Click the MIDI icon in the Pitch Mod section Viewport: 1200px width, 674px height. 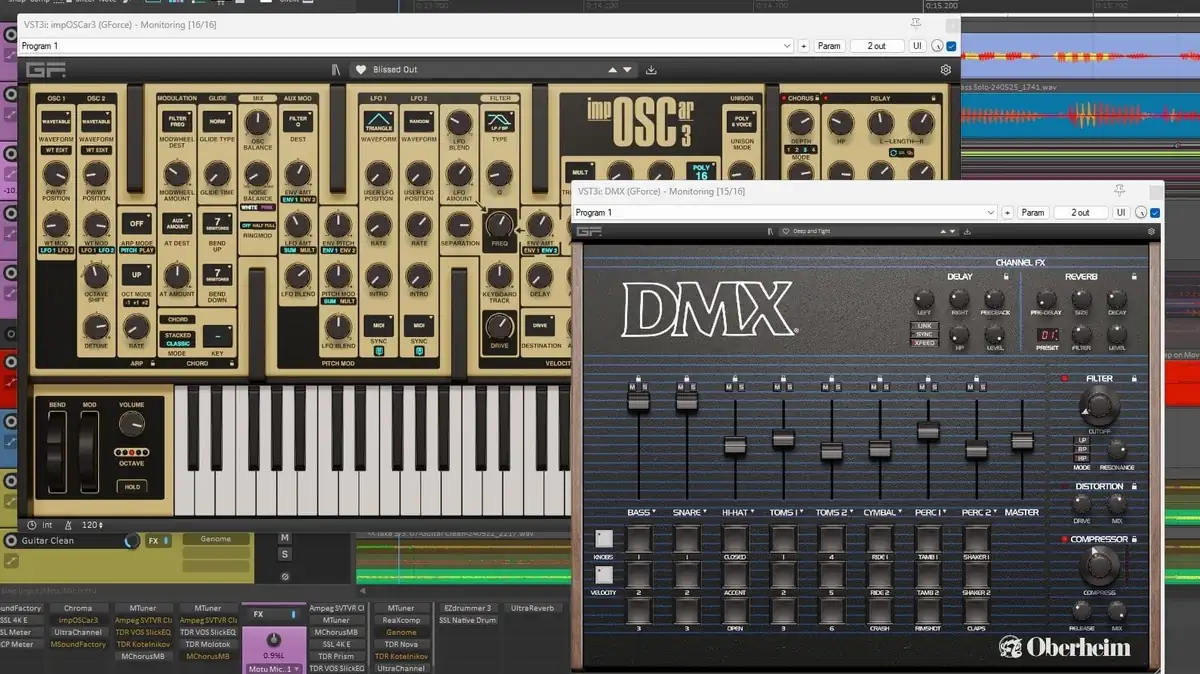coord(380,325)
